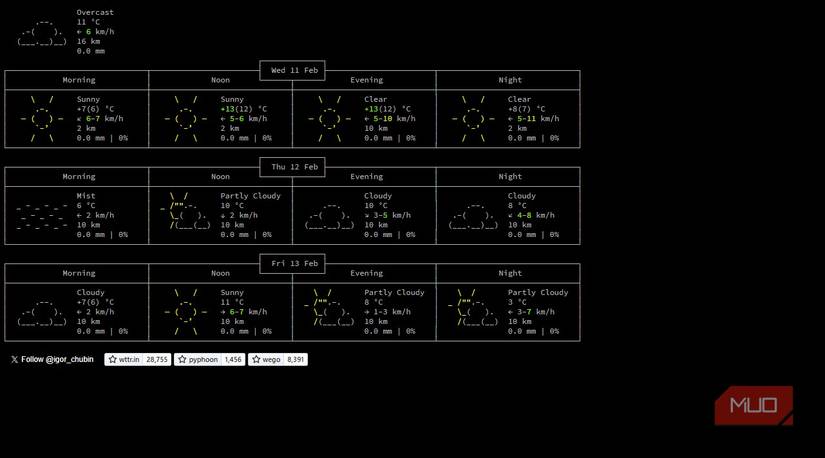Screen dimensions: 825x458
Task: Click the Wed 11 Feb Evening clear icon
Action: [x=329, y=118]
